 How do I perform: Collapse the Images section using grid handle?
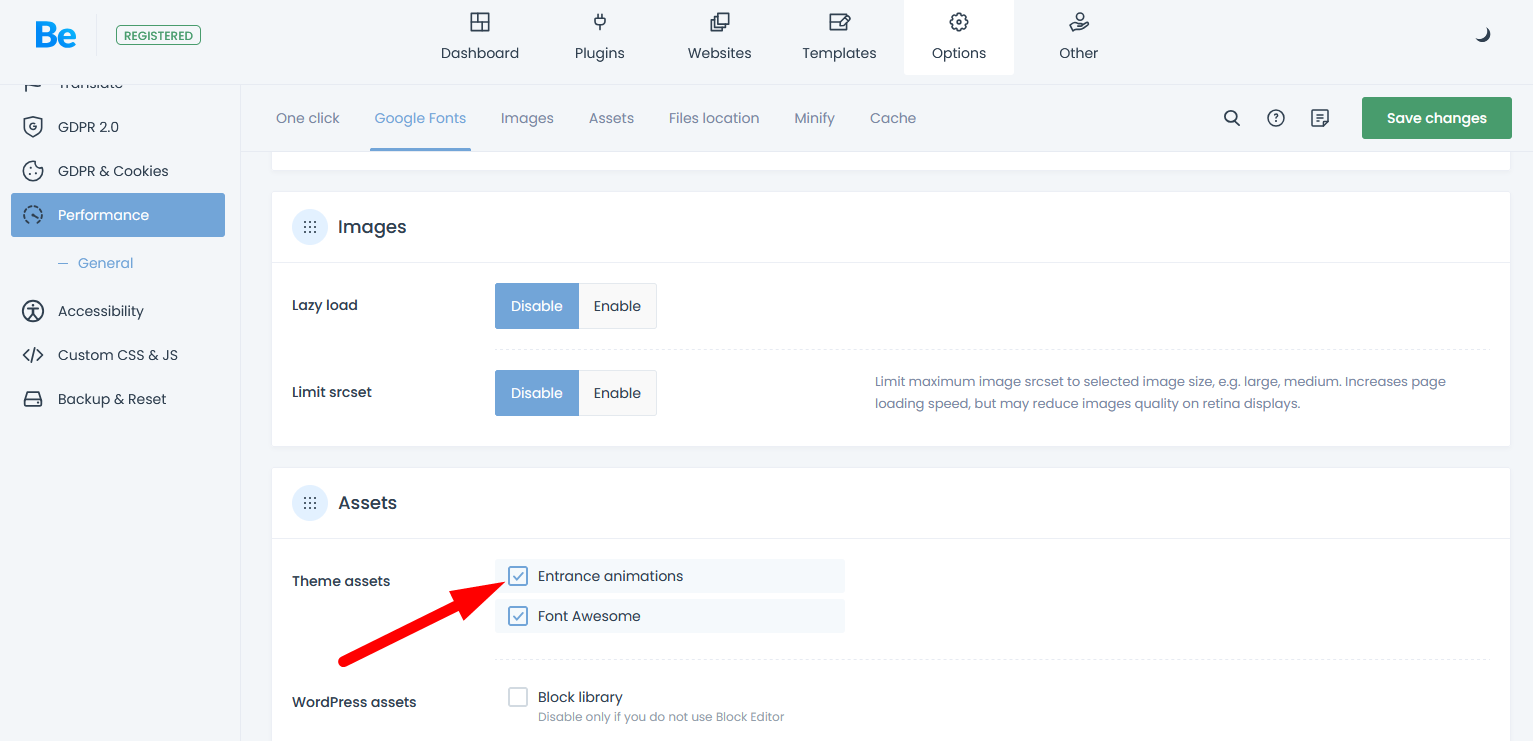point(310,227)
